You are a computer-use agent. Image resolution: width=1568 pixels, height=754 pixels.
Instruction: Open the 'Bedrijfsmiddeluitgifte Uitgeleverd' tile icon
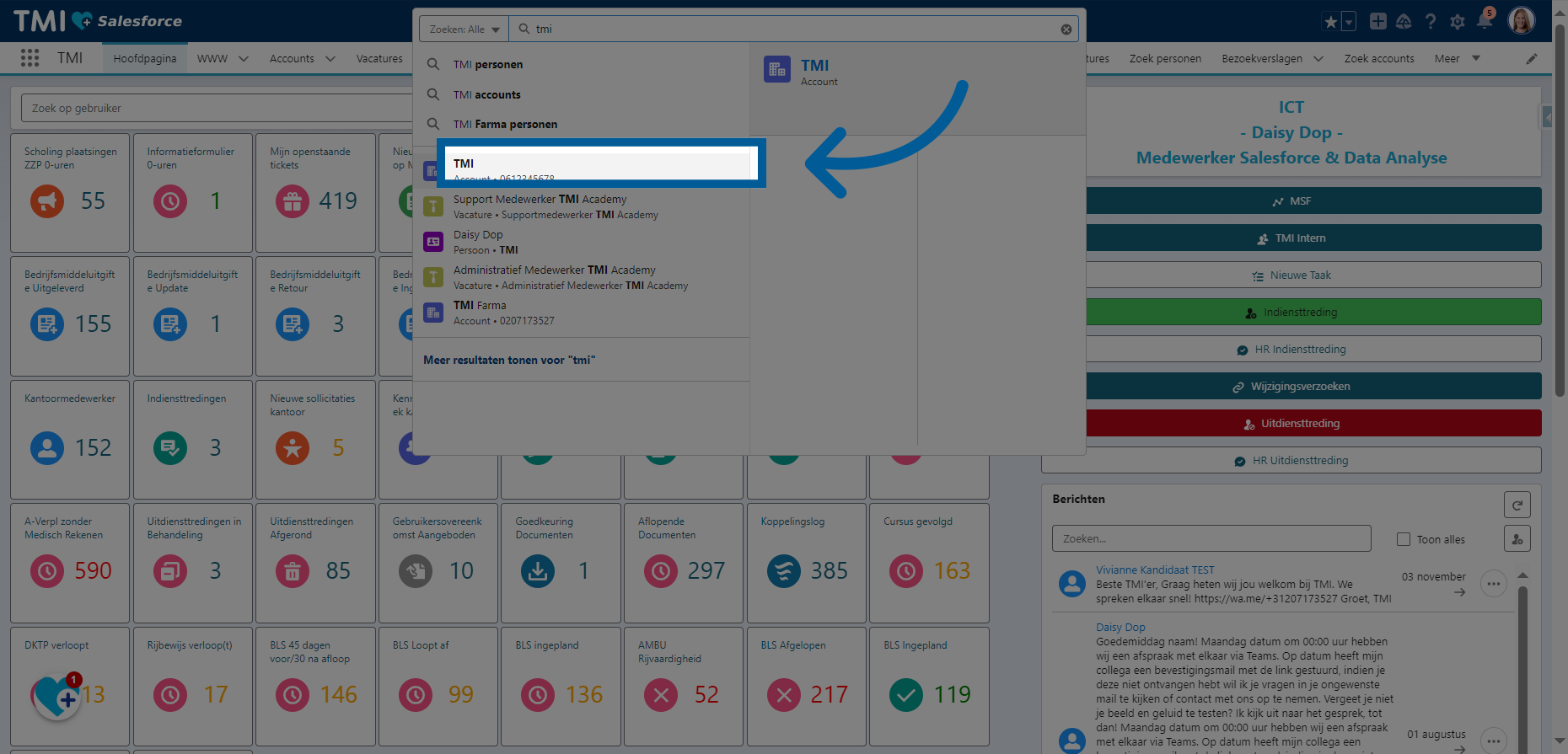tap(47, 324)
